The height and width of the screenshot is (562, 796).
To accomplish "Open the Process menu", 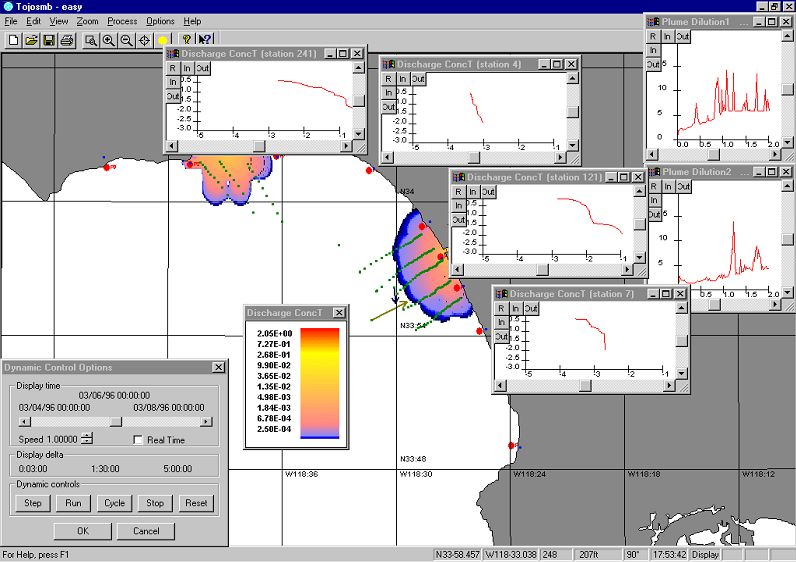I will click(122, 21).
